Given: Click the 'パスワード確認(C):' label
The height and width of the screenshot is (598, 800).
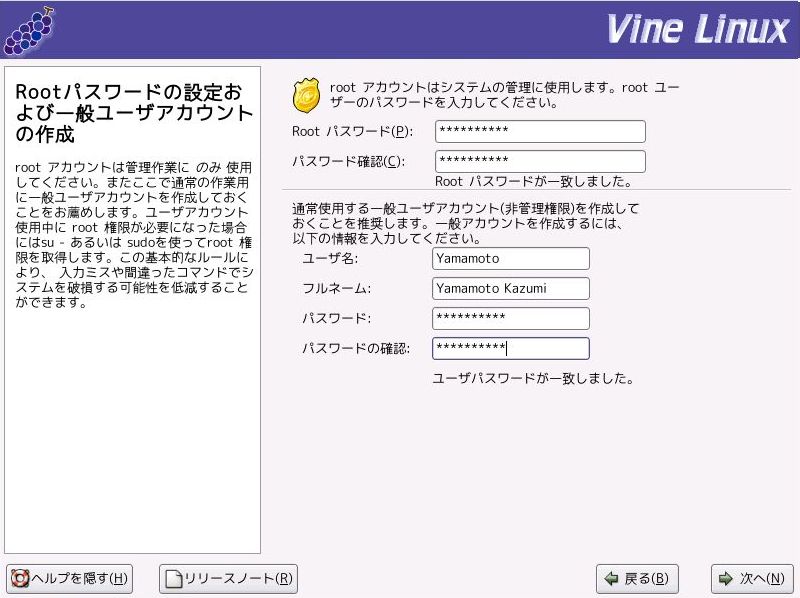Looking at the screenshot, I should click(x=348, y=162).
